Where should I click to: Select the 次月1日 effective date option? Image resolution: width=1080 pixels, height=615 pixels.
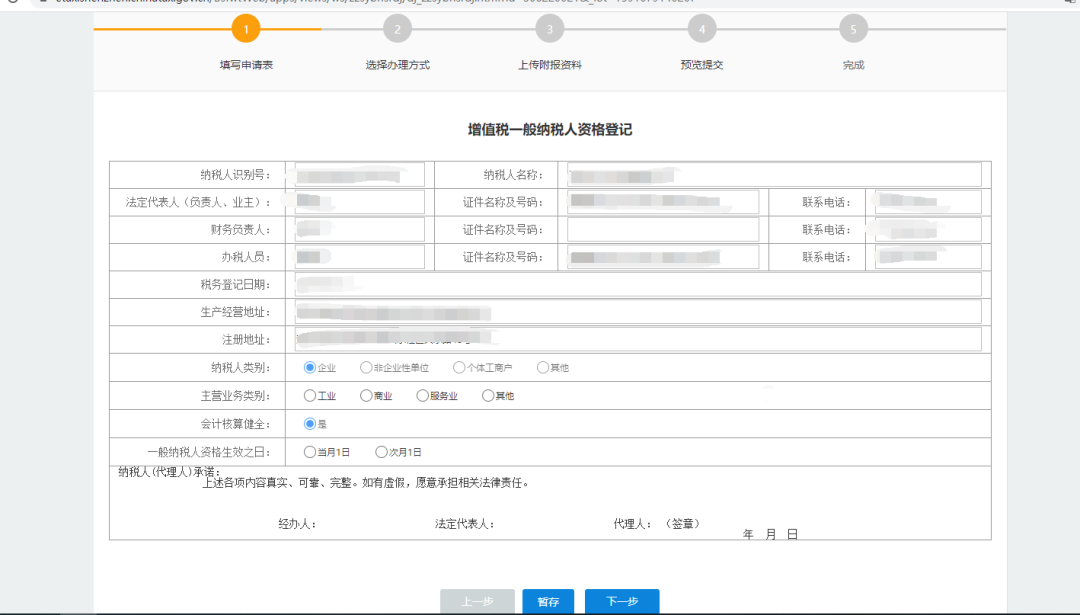click(382, 451)
